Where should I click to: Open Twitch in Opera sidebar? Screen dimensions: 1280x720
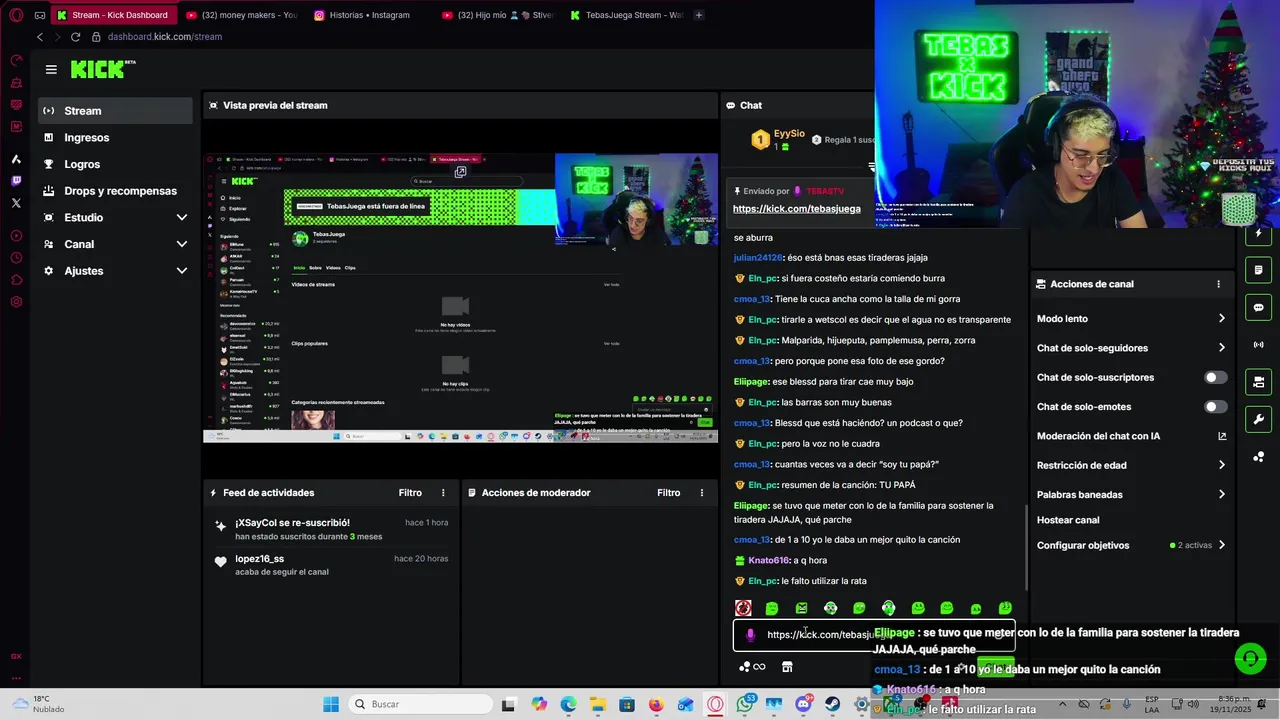pos(16,181)
